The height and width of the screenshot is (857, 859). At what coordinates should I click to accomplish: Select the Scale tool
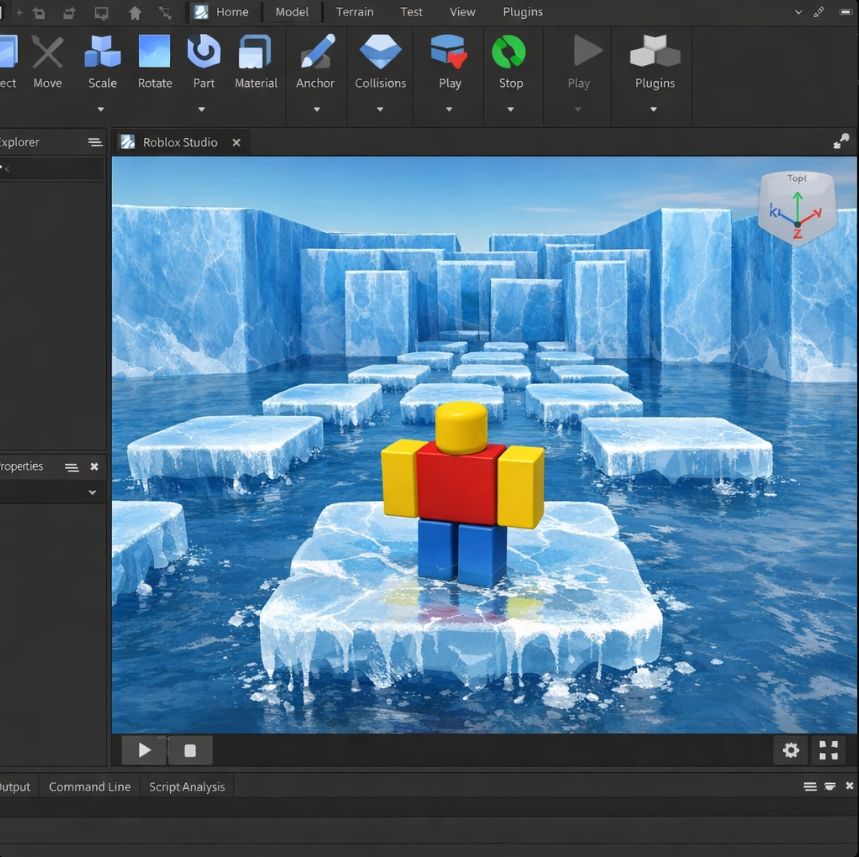[x=102, y=61]
